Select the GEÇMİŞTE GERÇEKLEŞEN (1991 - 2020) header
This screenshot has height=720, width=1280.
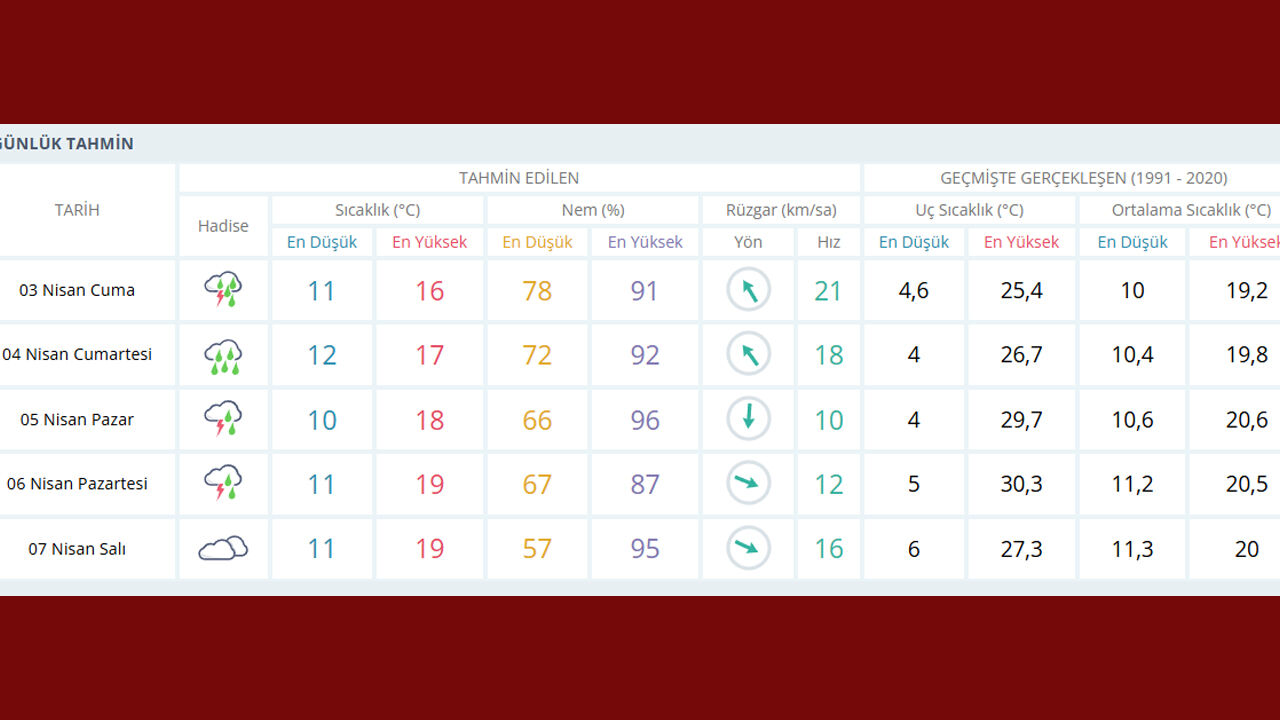[1083, 178]
